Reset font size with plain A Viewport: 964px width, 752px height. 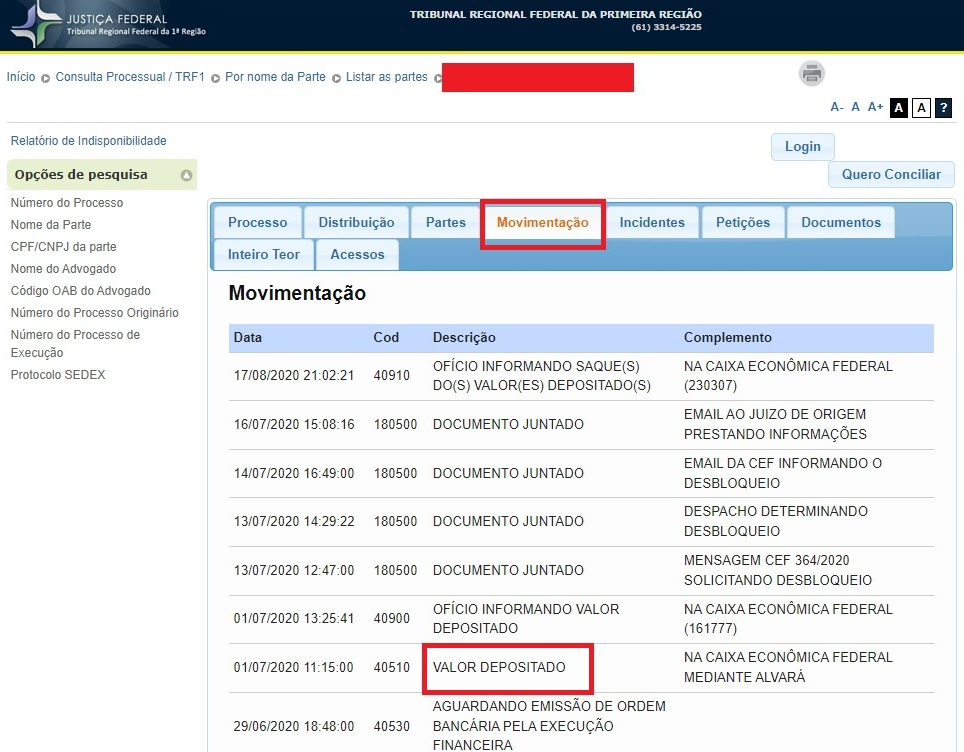pos(855,107)
